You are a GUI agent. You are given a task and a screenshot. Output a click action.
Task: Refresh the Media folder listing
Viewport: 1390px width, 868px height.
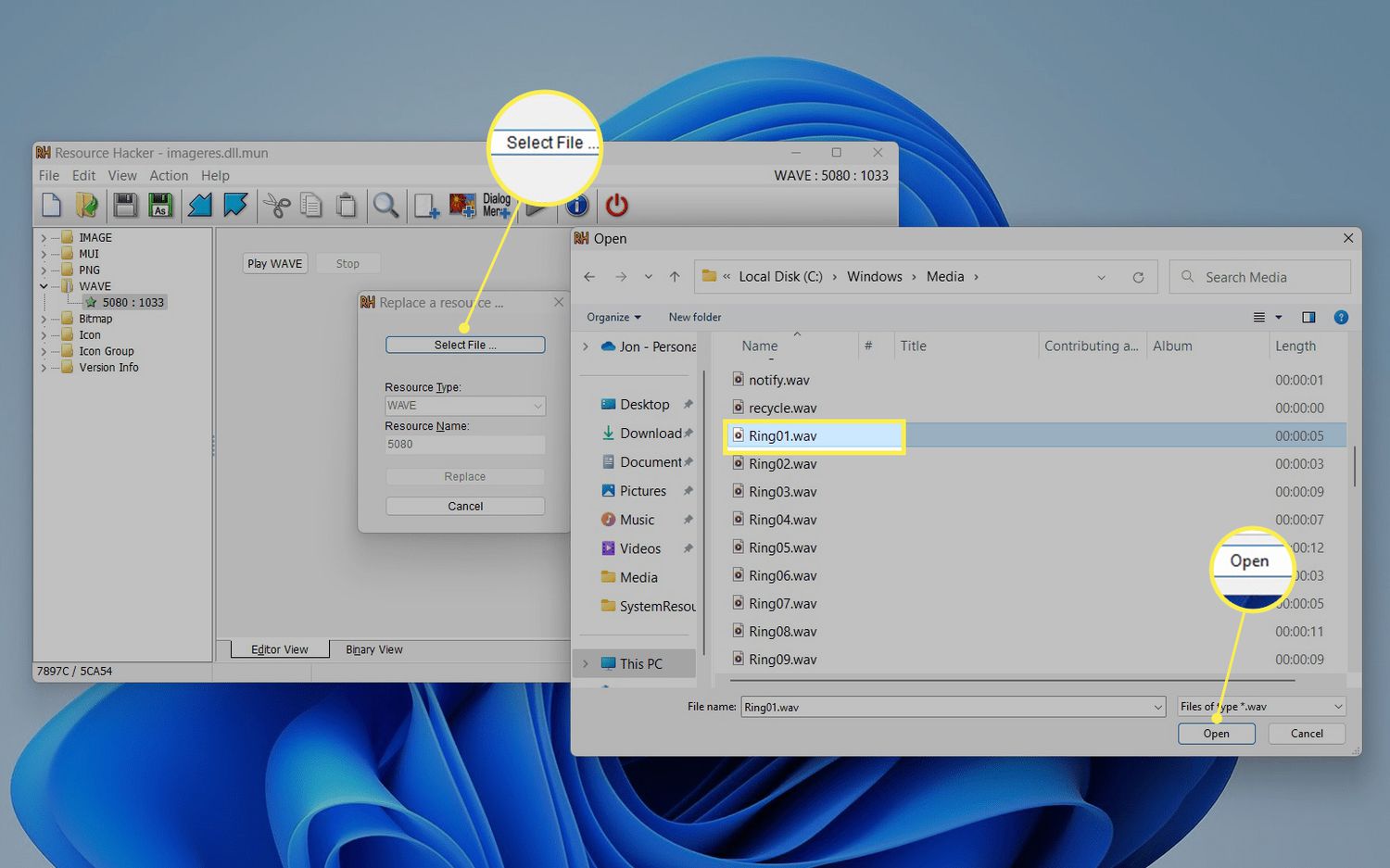1138,277
